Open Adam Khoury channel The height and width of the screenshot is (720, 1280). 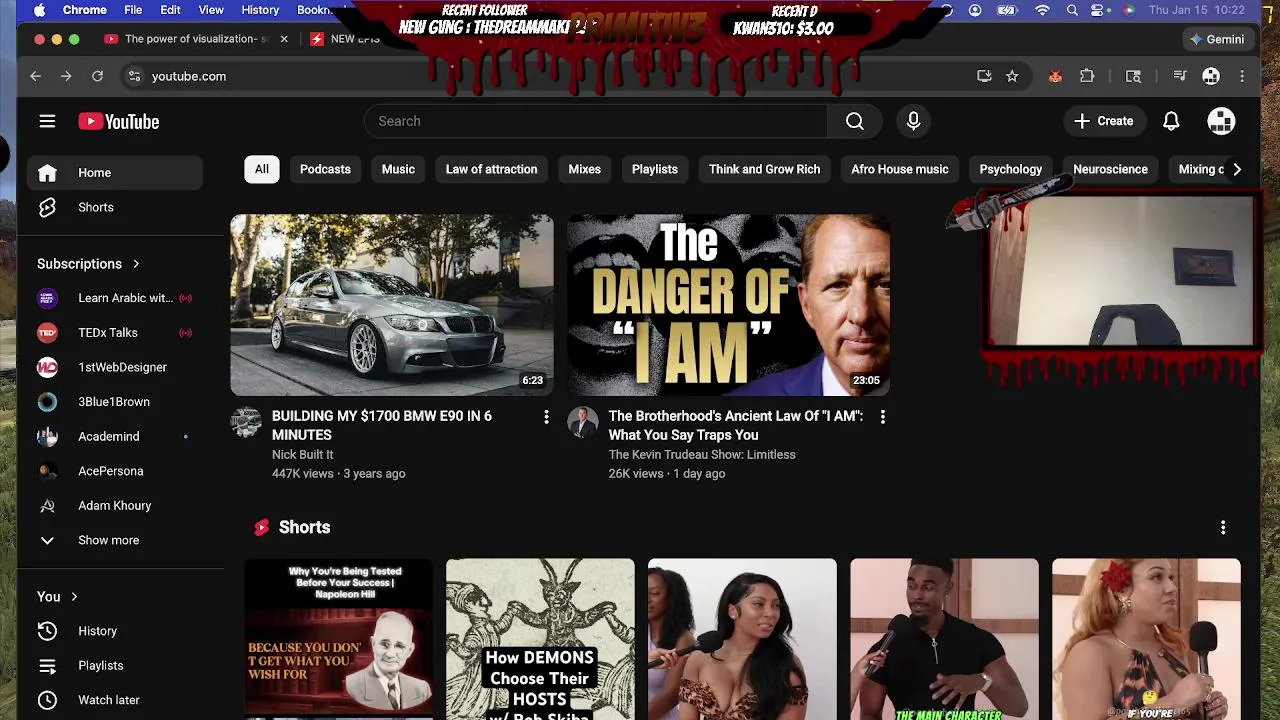pyautogui.click(x=114, y=505)
